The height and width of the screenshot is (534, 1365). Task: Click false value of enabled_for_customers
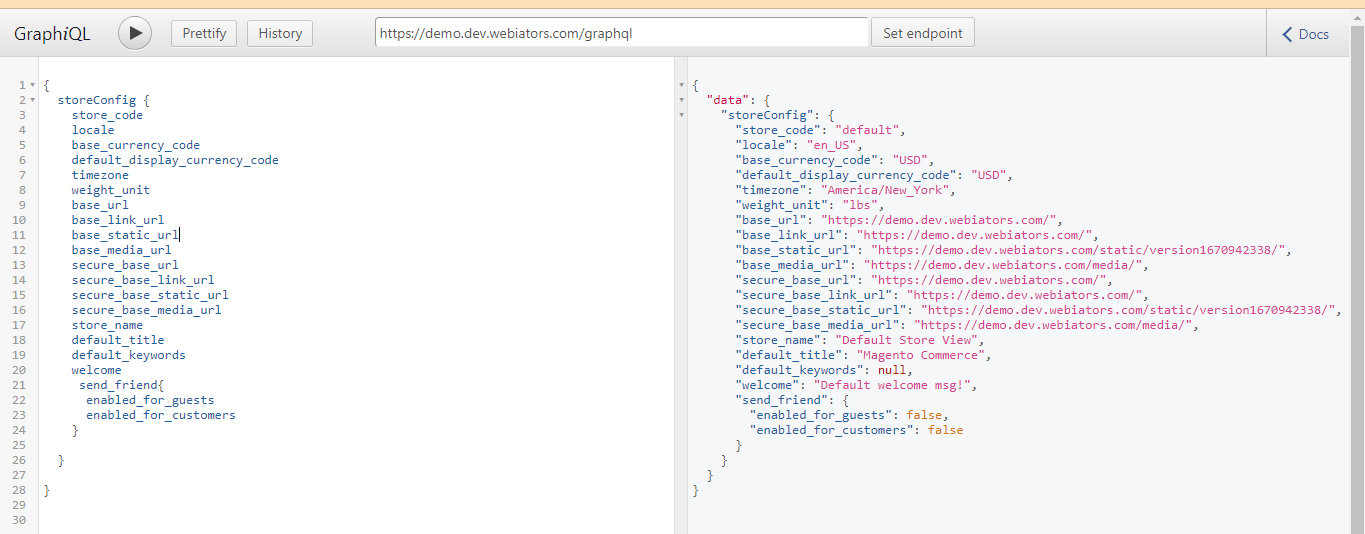[946, 430]
